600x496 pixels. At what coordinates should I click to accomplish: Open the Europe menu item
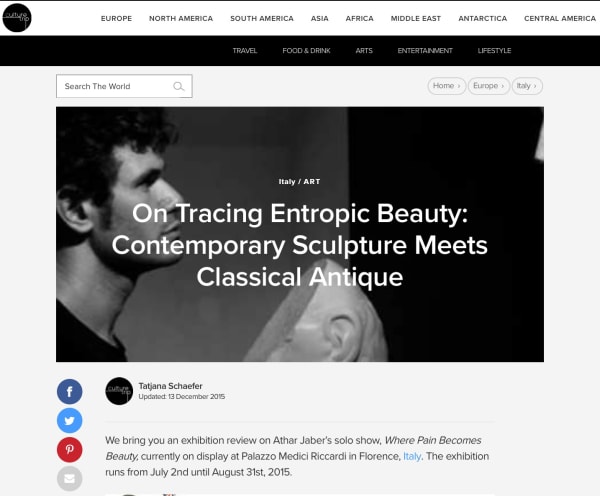(116, 18)
